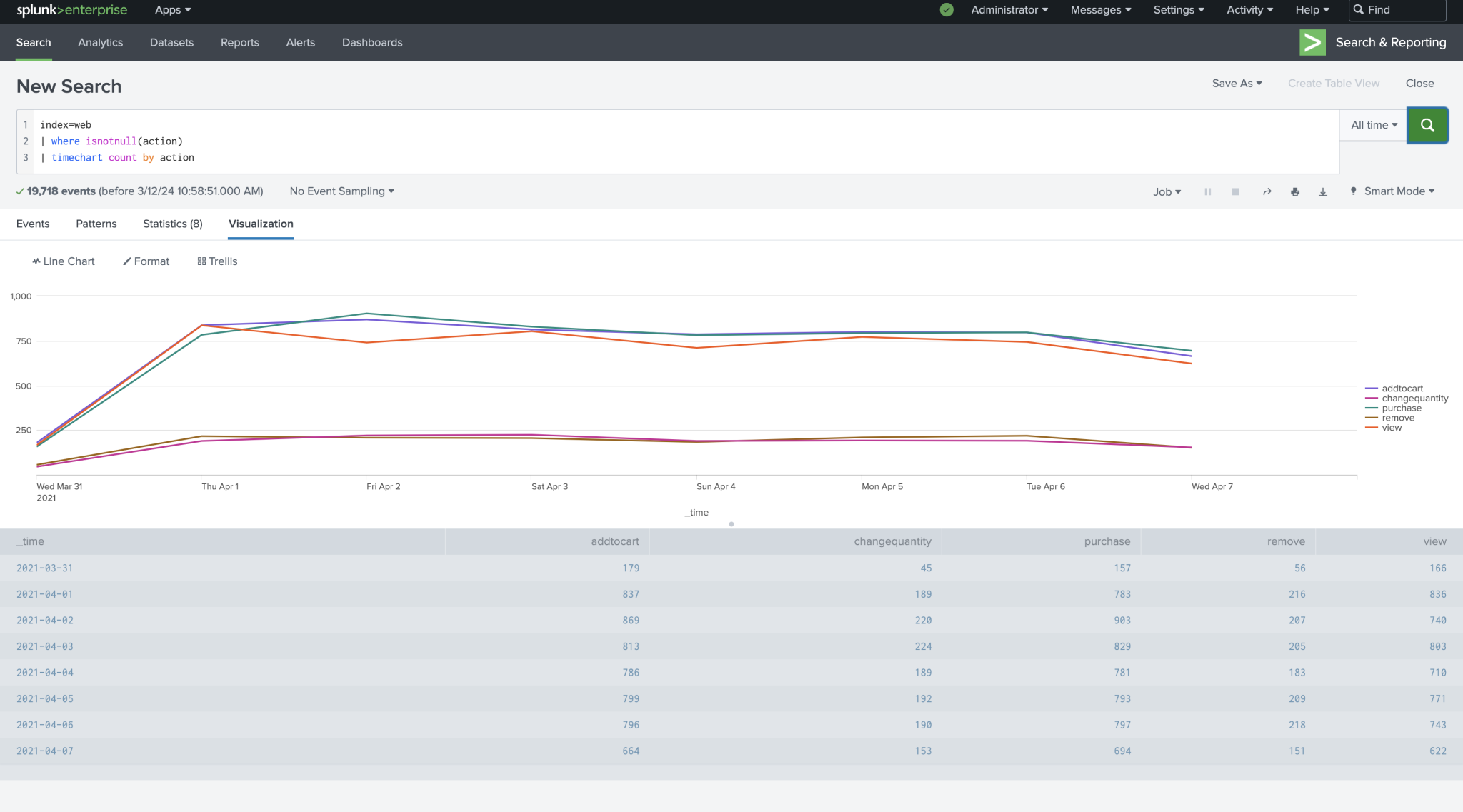Screen dimensions: 1463x812
Task: Open the Patterns tab
Action: [96, 224]
